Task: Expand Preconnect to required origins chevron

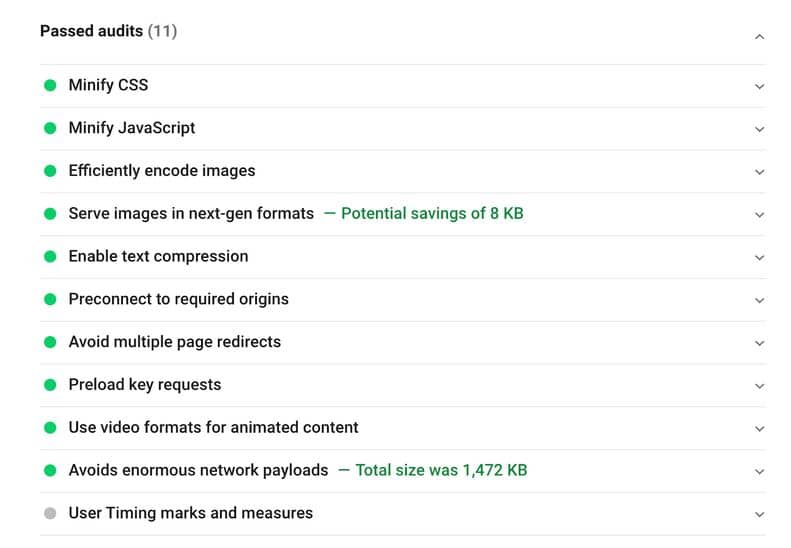Action: tap(759, 300)
